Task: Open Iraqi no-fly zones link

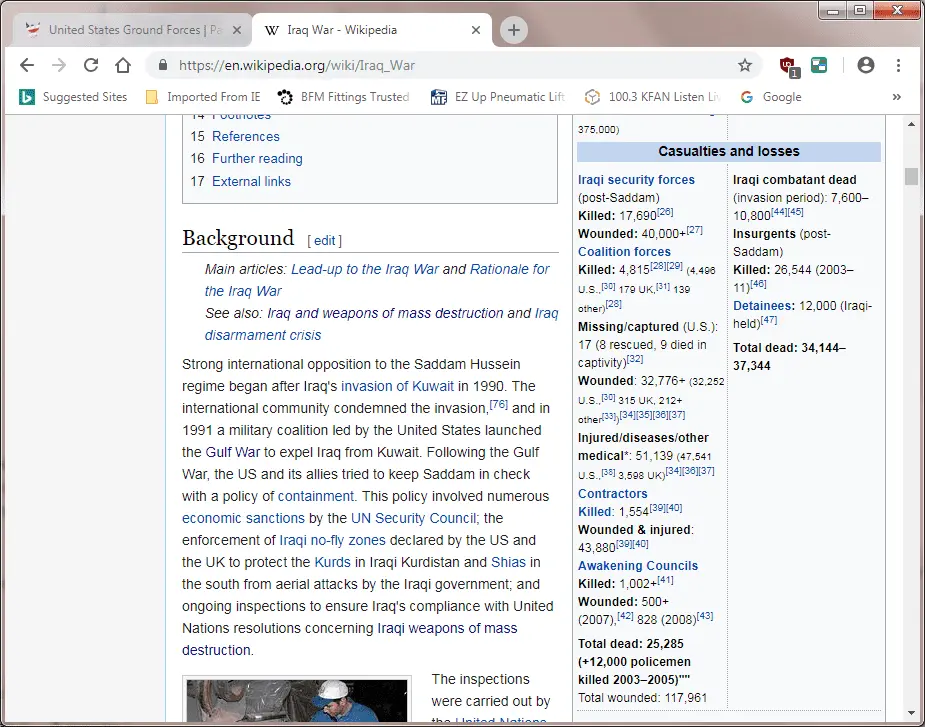Action: point(332,541)
